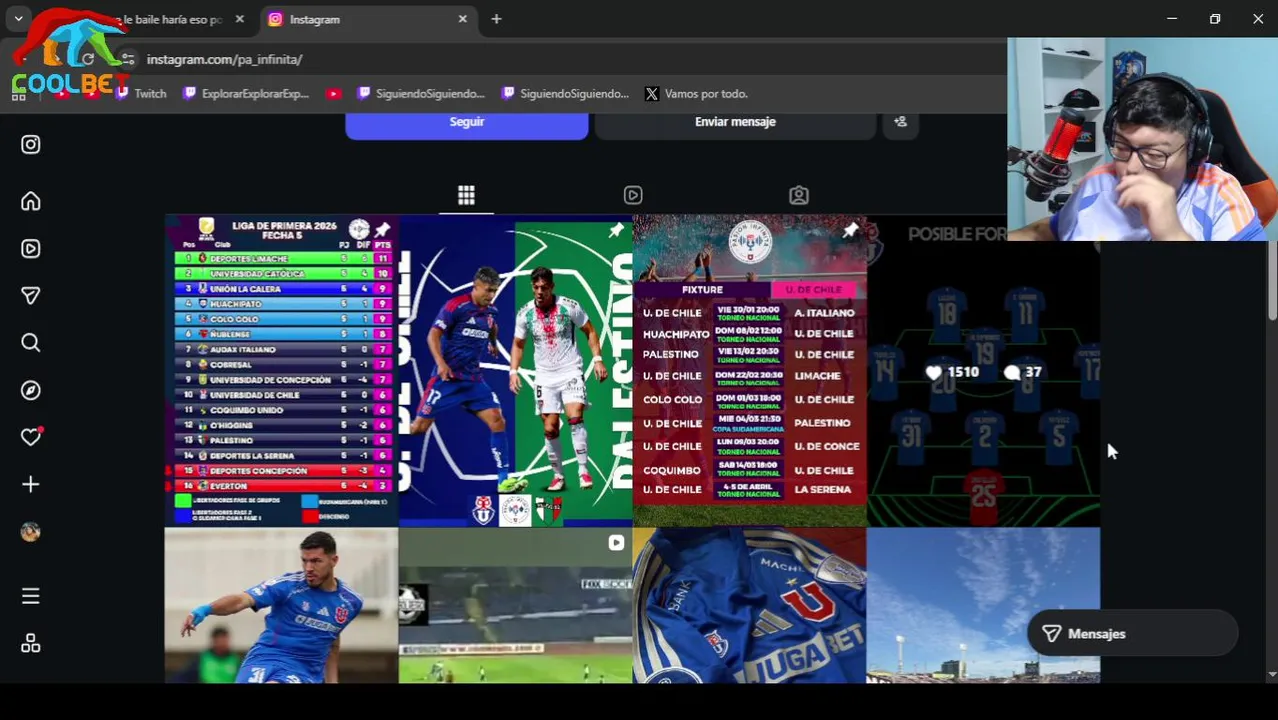
Task: Open the Twitch bookmark
Action: (141, 94)
